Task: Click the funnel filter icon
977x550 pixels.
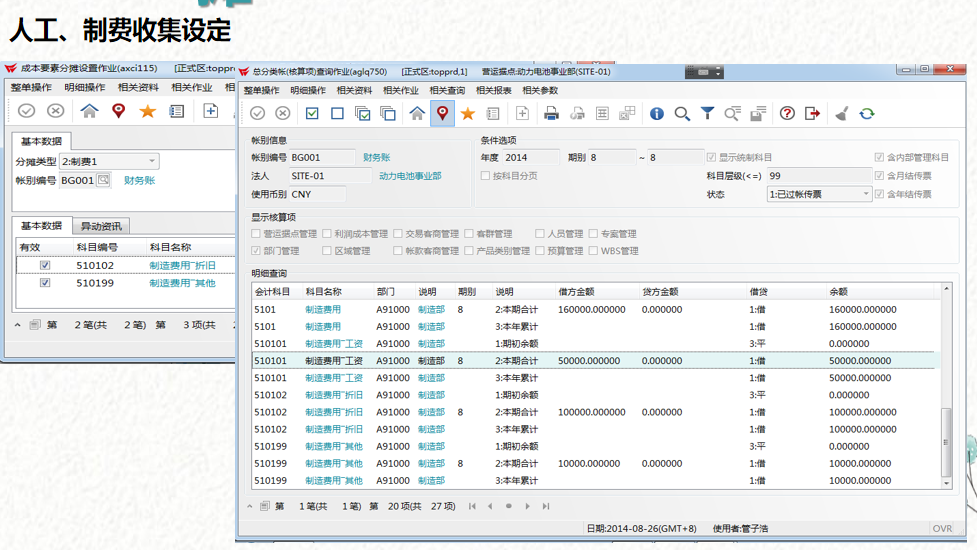Action: coord(707,114)
